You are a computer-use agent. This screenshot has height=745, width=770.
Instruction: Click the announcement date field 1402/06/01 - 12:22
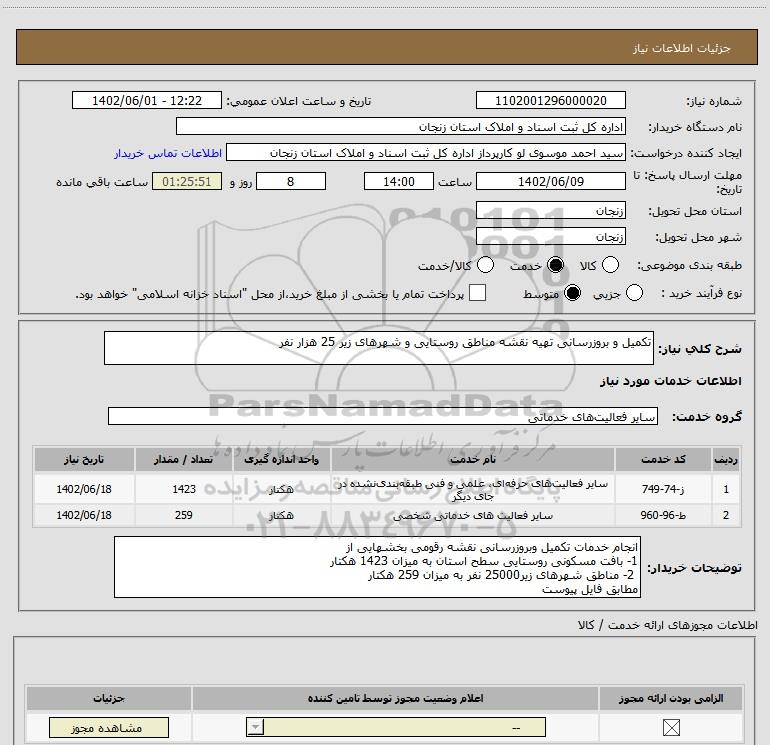[147, 100]
